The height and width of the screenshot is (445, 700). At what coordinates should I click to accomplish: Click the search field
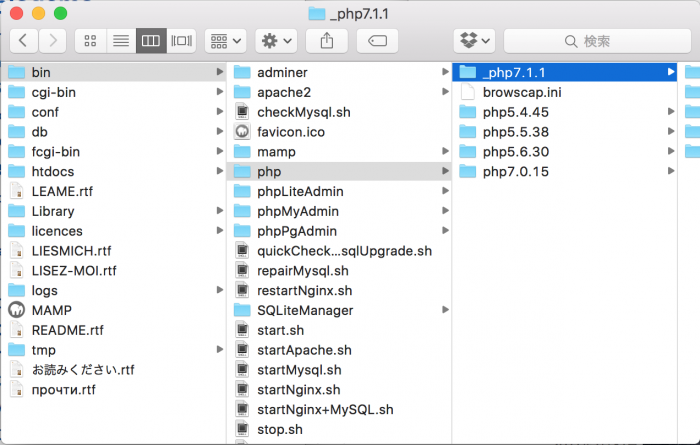597,41
